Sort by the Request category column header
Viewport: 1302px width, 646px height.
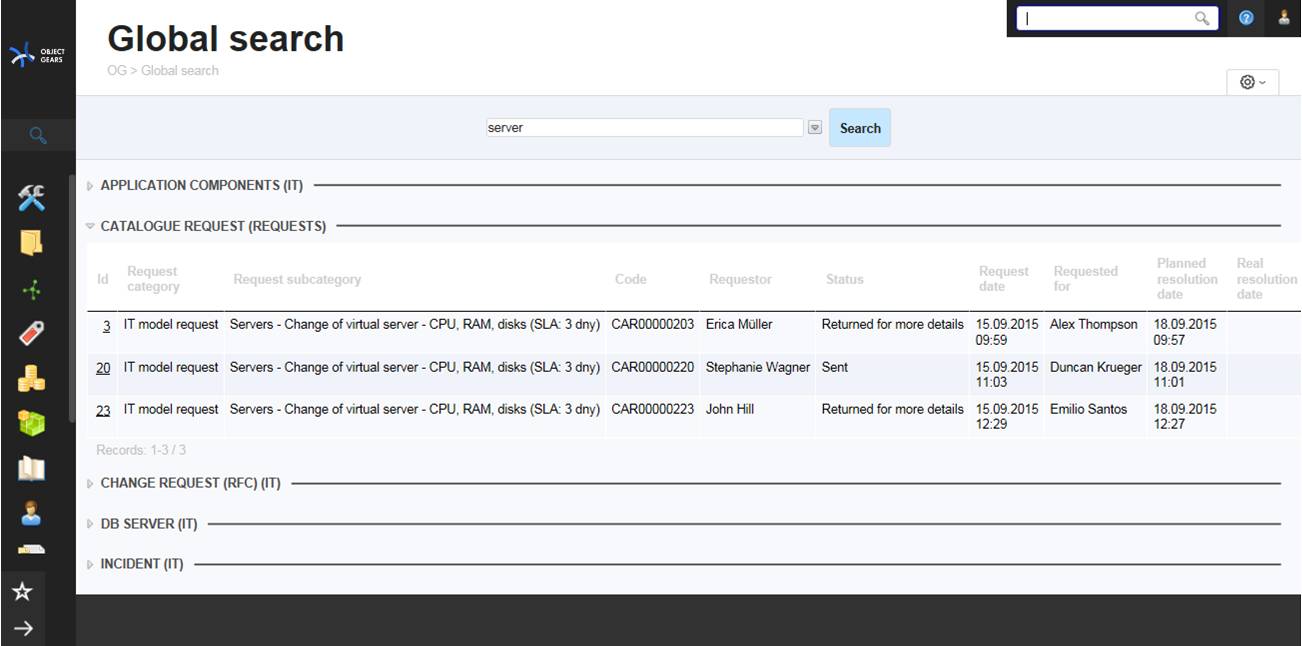(x=153, y=279)
